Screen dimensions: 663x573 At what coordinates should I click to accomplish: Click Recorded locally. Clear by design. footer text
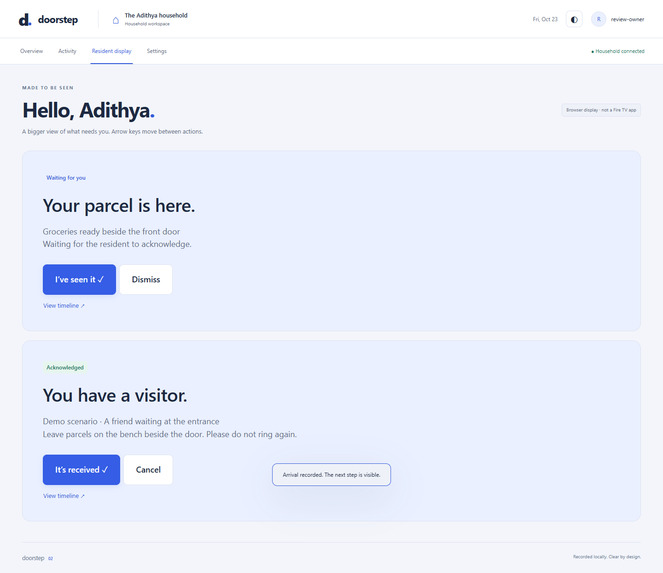[607, 557]
